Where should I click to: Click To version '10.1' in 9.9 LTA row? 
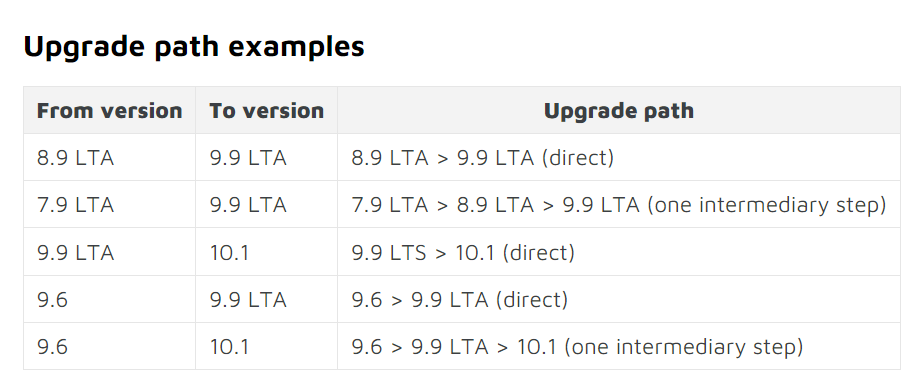pos(229,252)
